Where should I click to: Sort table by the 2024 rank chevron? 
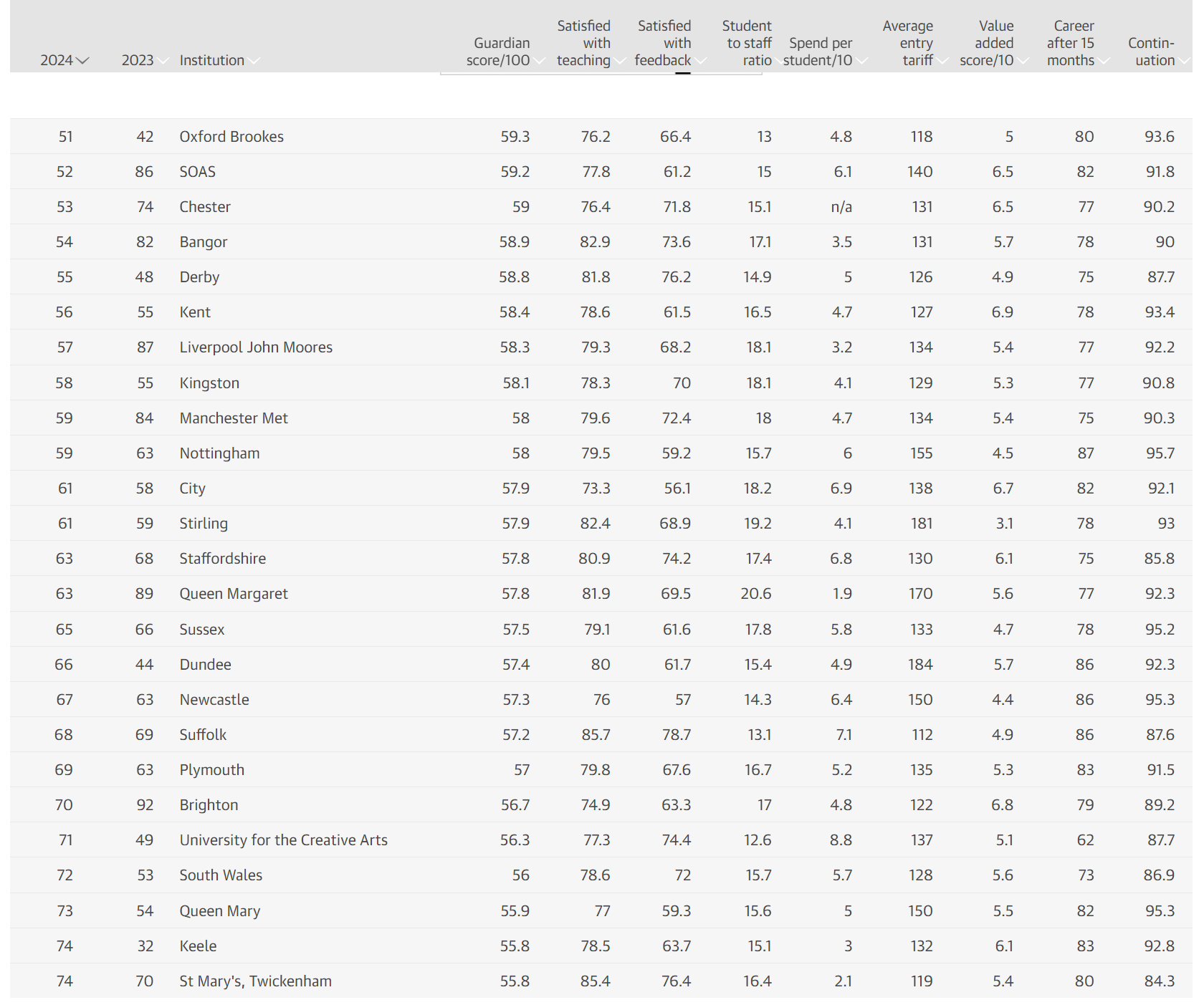pos(82,61)
